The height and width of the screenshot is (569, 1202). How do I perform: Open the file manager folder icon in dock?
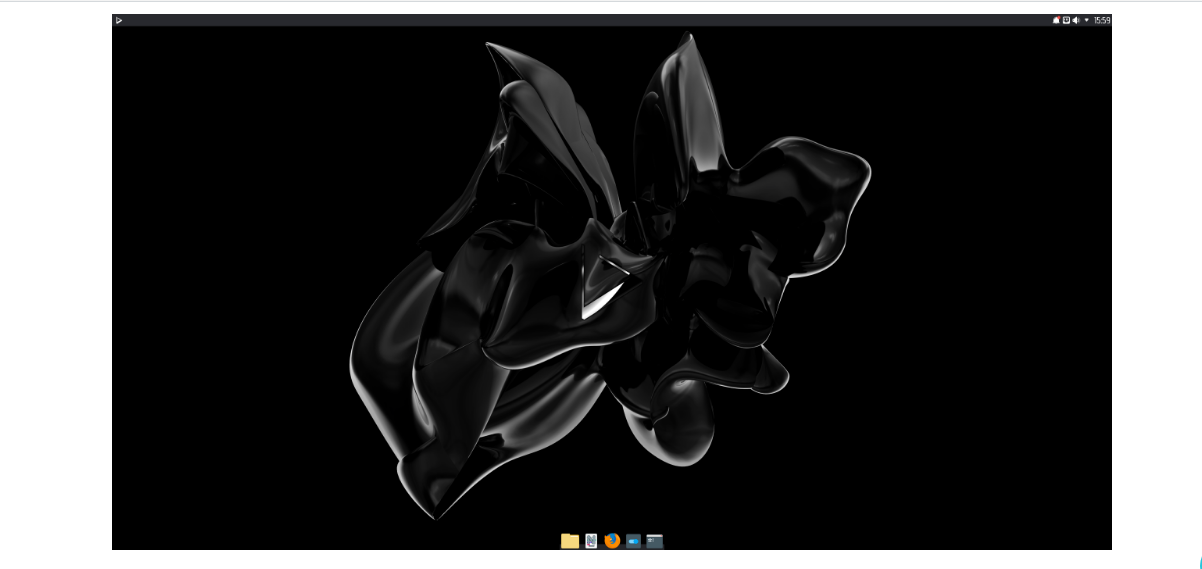point(570,541)
